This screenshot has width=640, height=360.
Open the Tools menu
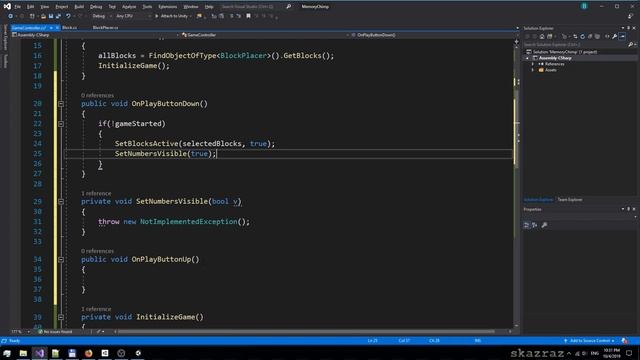click(x=147, y=7)
